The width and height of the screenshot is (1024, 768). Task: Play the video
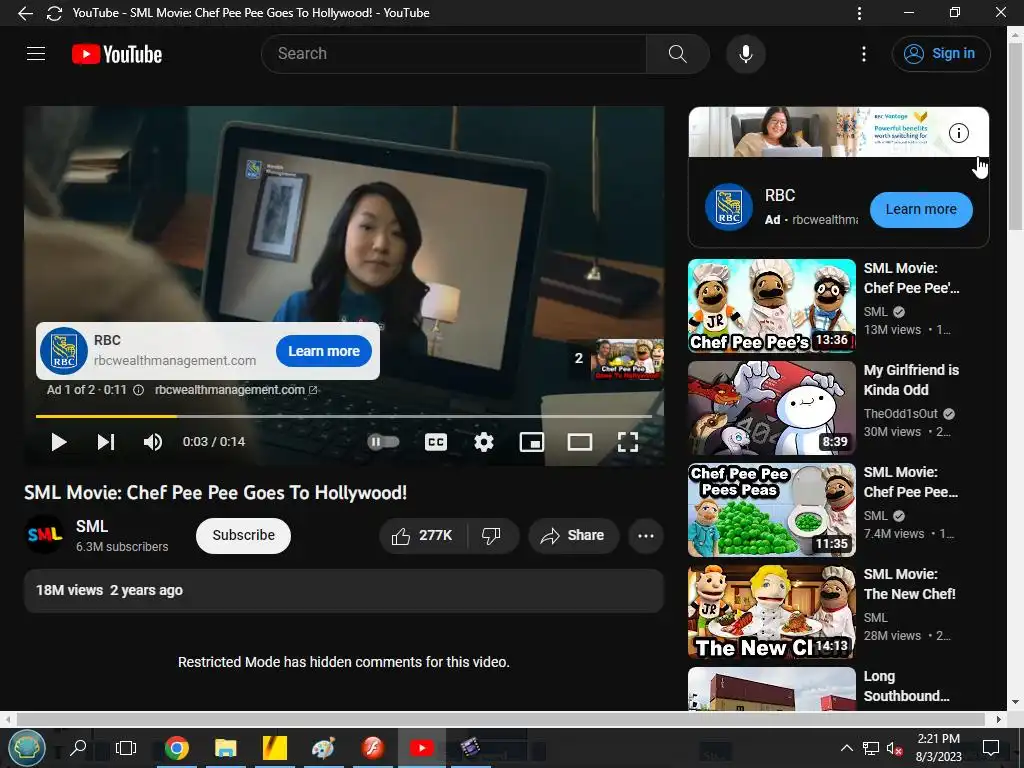[59, 442]
